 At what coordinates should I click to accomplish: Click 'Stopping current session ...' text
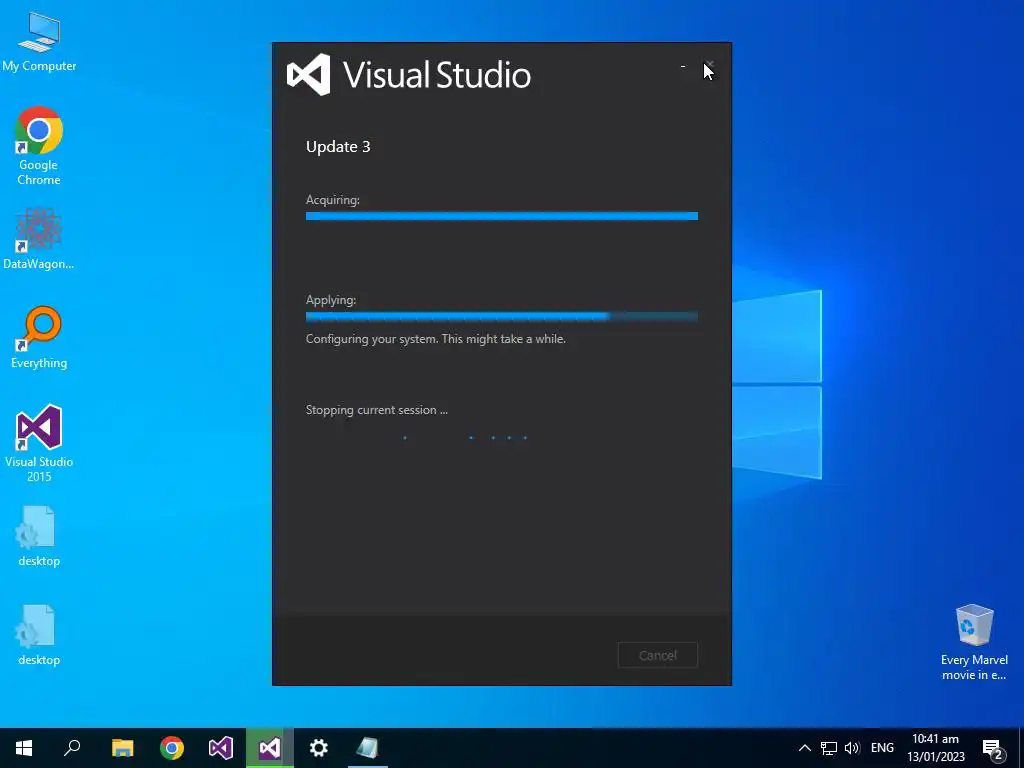377,410
